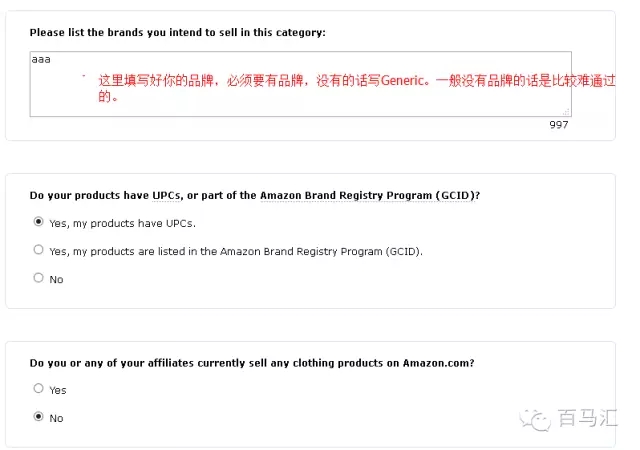Screen dimensions: 640x450
Task: Pick the 'Yes' radio for clothing products question
Action: tap(39, 389)
